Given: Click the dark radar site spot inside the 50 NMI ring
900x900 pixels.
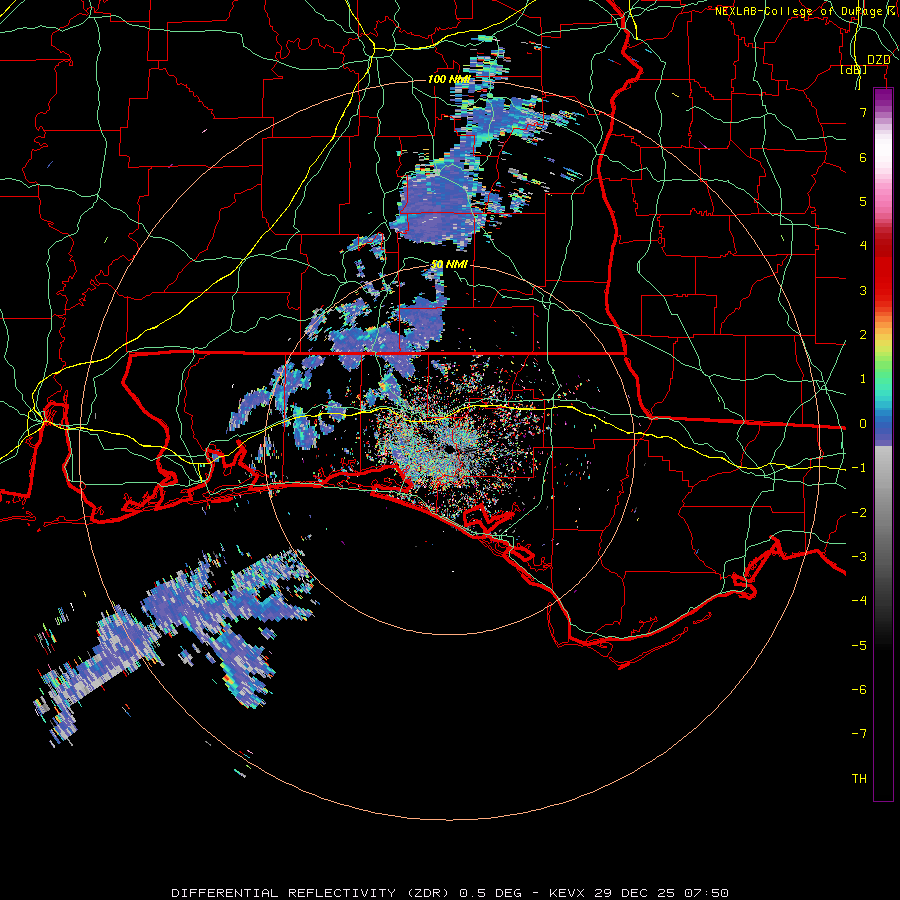Looking at the screenshot, I should 449,451.
